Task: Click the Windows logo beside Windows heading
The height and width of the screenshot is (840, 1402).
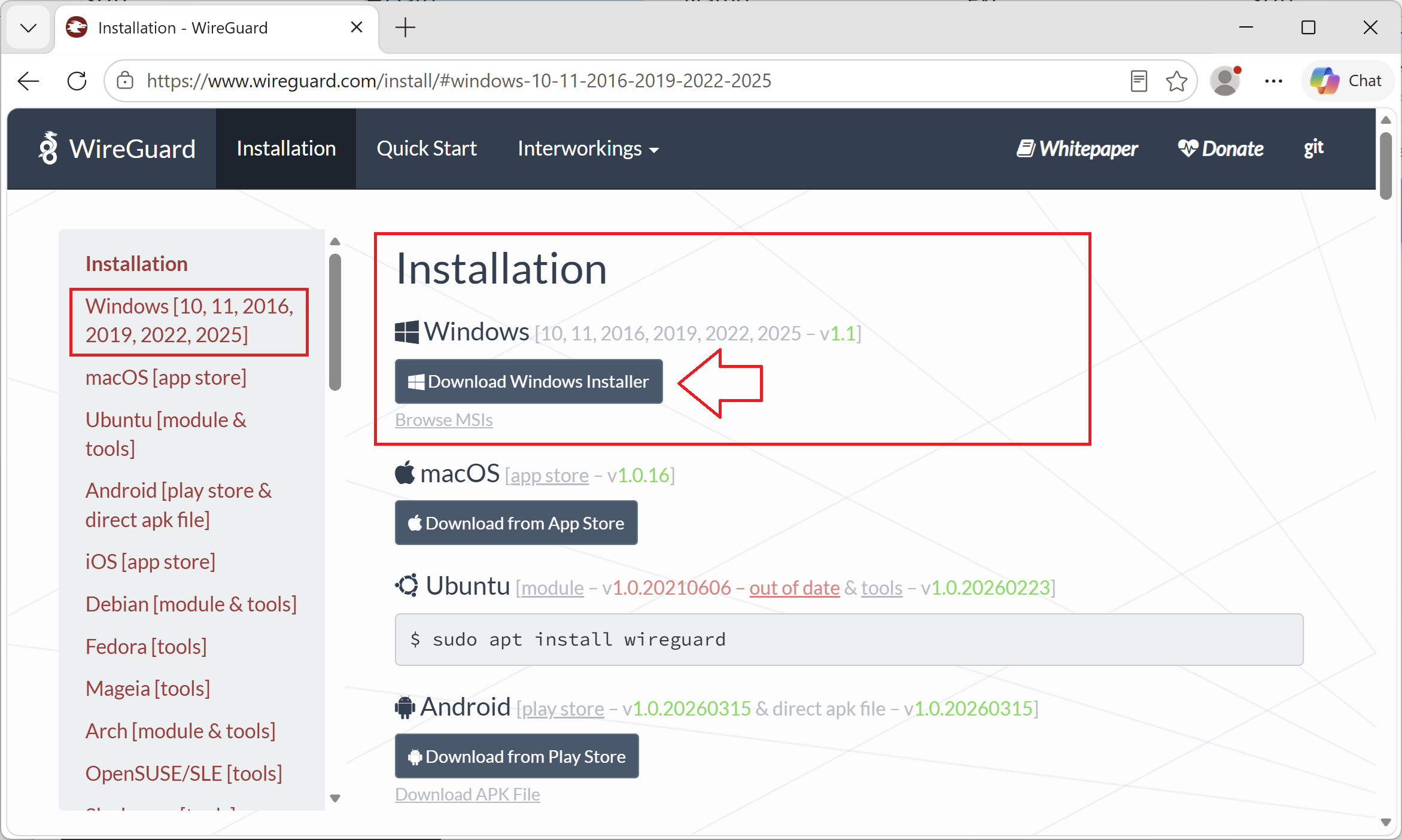Action: tap(407, 332)
